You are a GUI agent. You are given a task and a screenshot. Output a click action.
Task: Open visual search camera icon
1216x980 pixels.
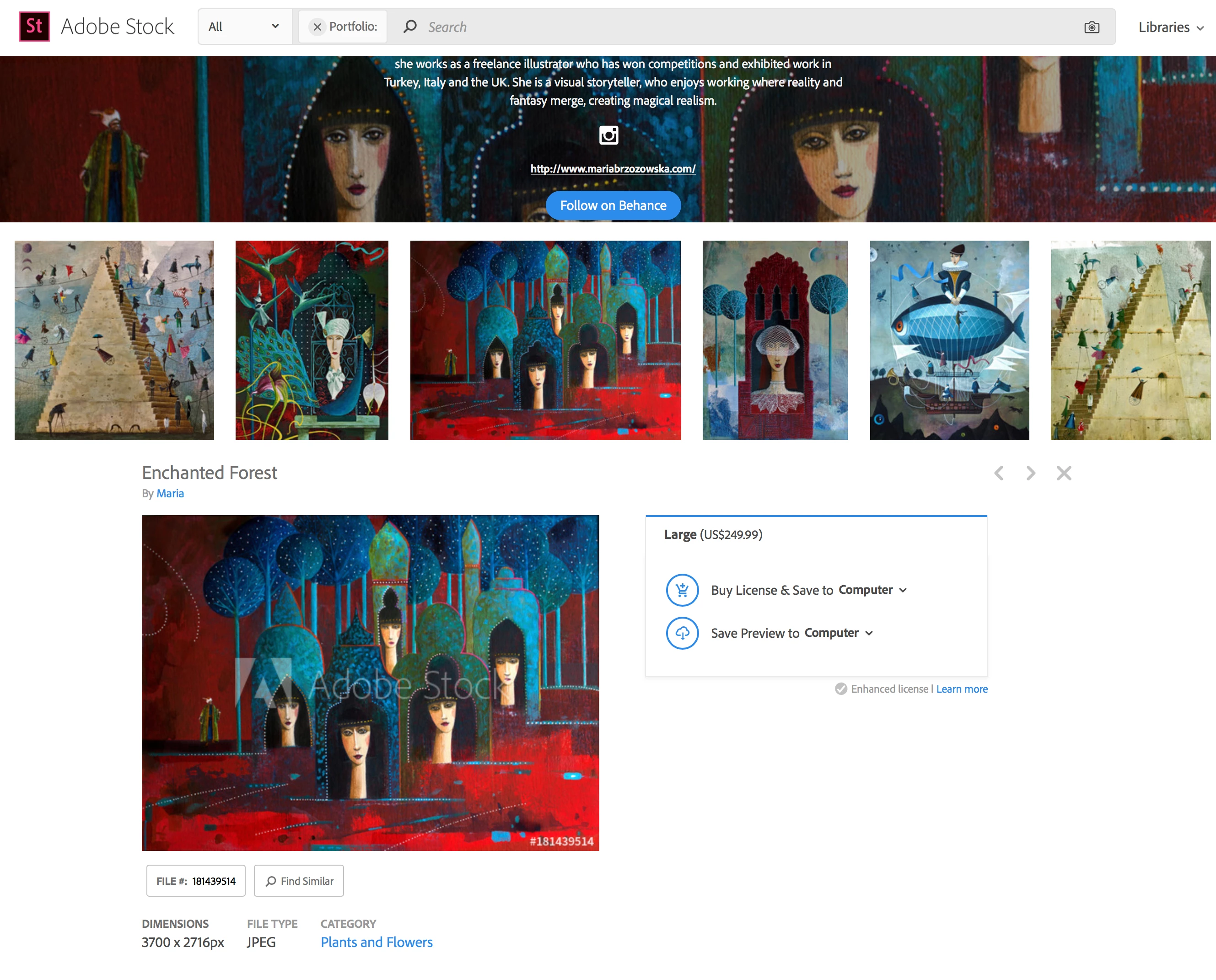tap(1091, 27)
